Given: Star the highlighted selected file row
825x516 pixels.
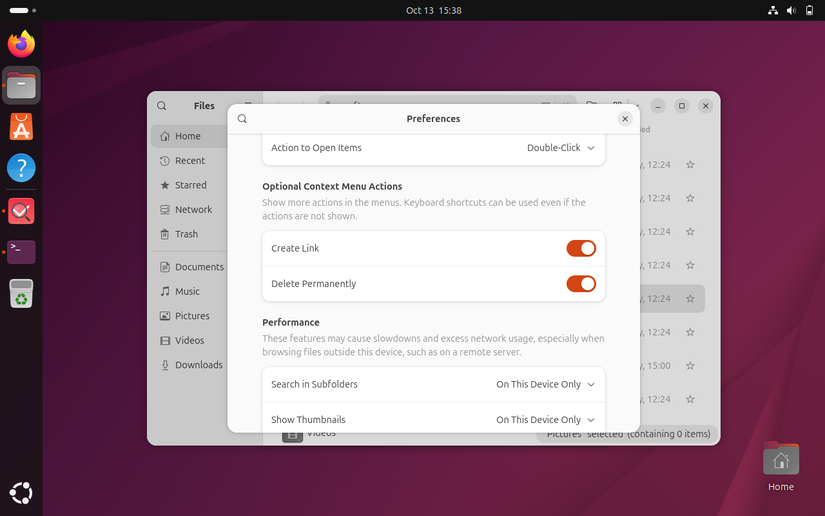Looking at the screenshot, I should [x=690, y=299].
